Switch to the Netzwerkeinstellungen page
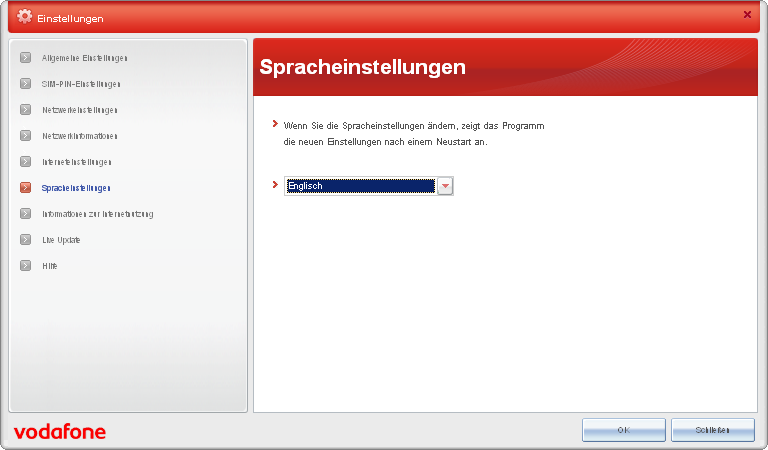This screenshot has height=450, width=768. (x=80, y=110)
